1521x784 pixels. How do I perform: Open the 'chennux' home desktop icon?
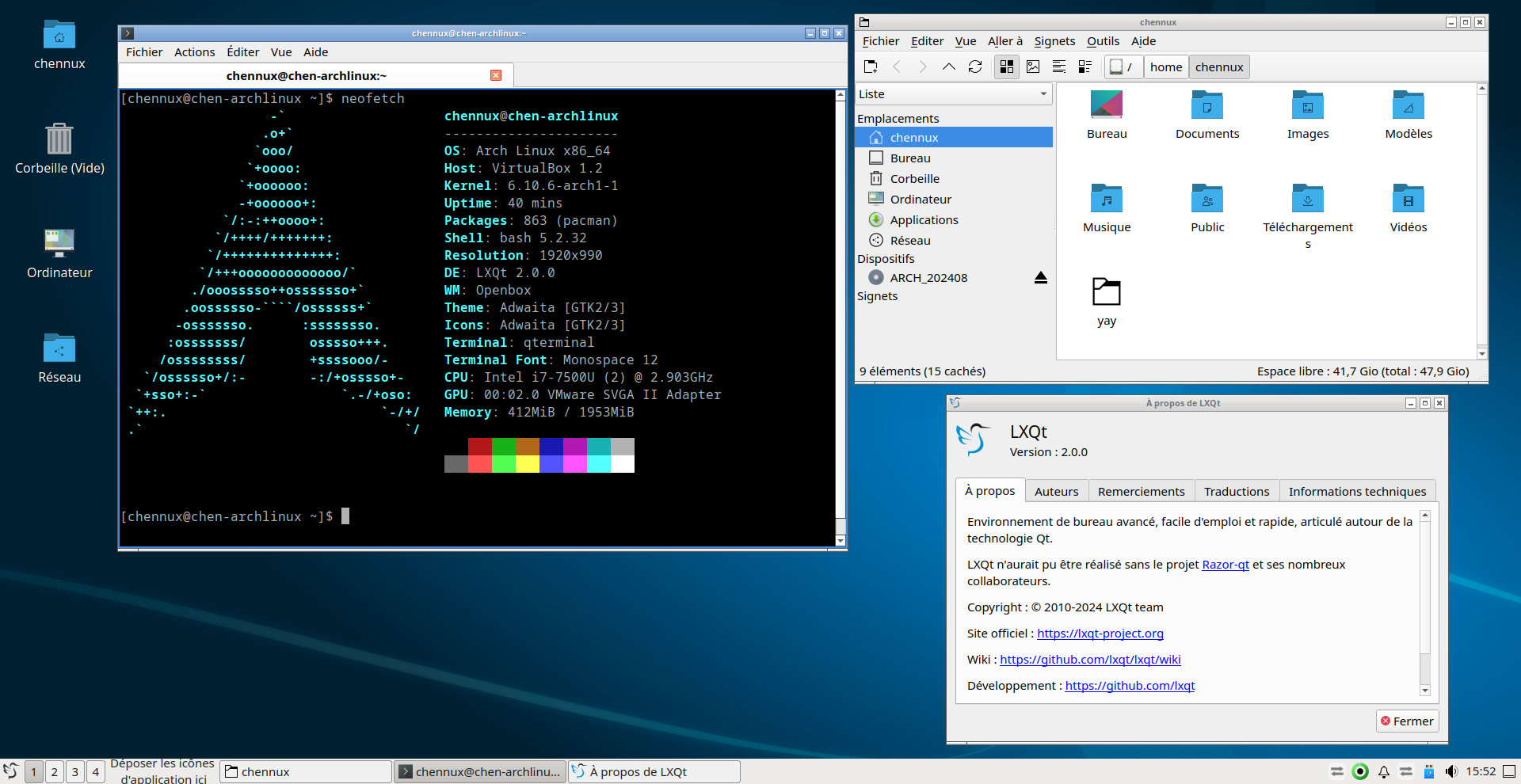click(x=59, y=44)
